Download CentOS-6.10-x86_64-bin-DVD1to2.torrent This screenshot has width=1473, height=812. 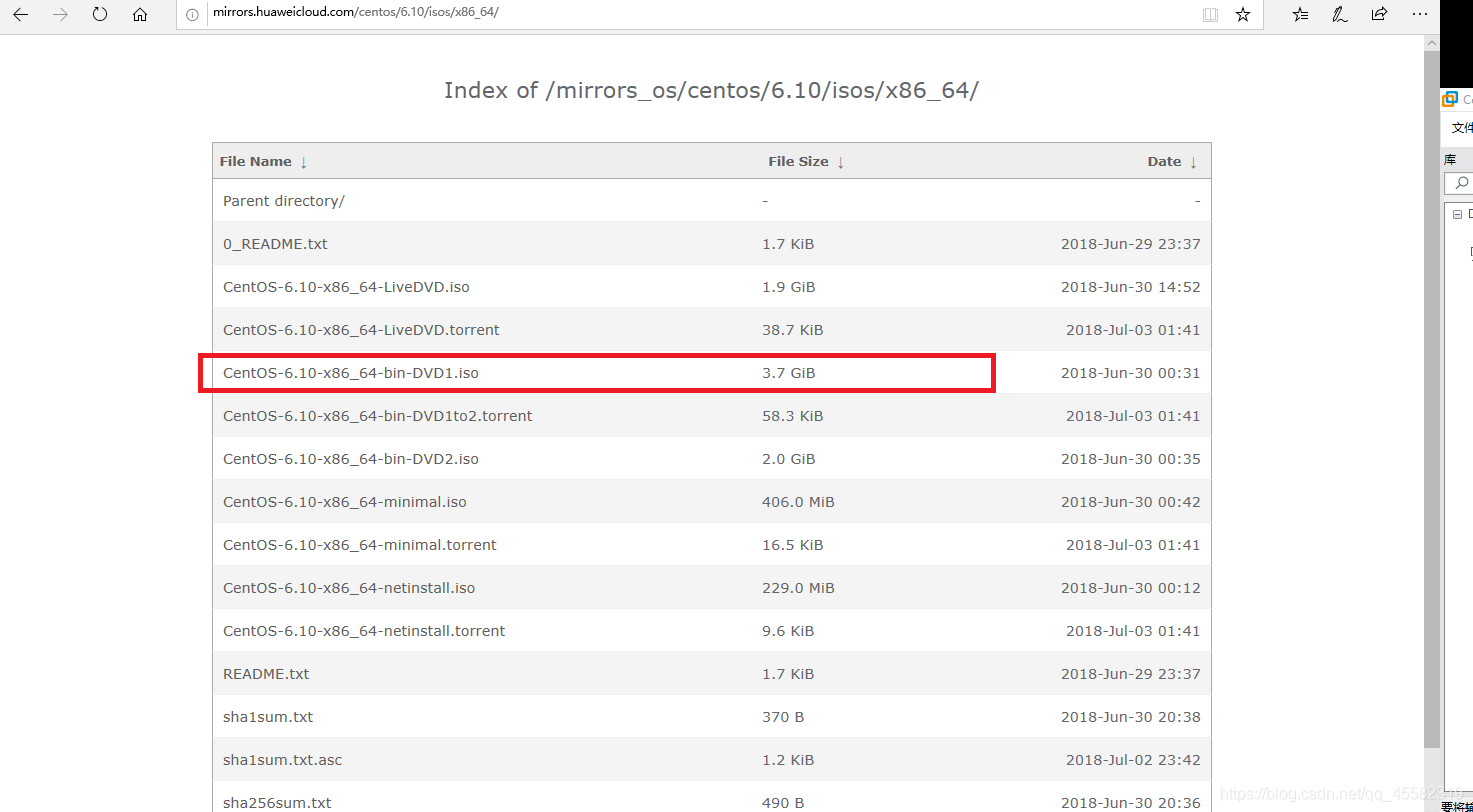click(378, 416)
